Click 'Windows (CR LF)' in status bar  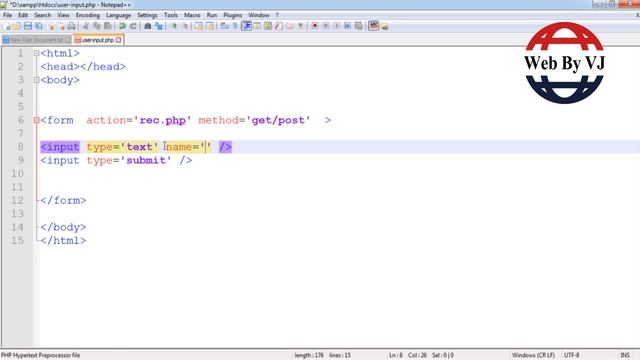point(533,355)
